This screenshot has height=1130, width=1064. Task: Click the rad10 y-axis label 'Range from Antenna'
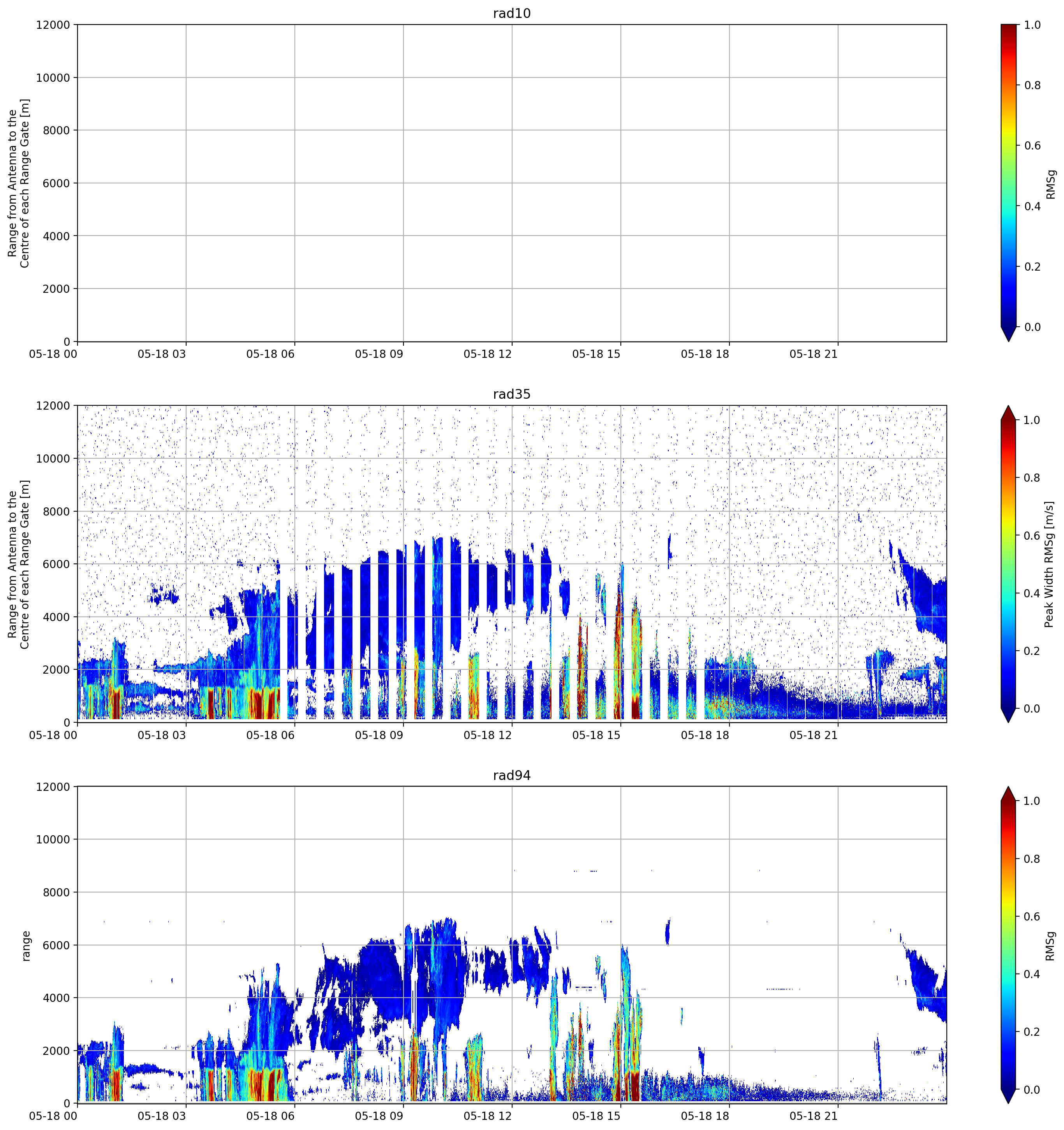click(x=18, y=183)
